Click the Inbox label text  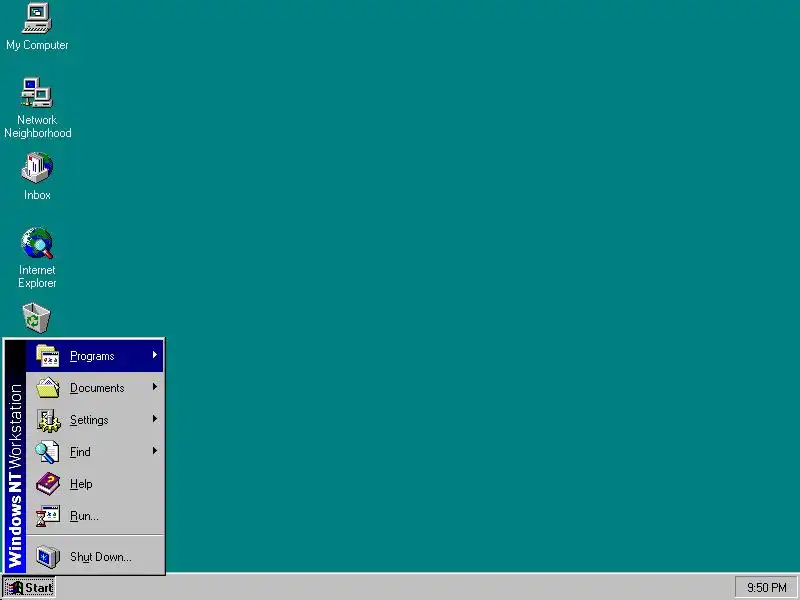pyautogui.click(x=37, y=195)
